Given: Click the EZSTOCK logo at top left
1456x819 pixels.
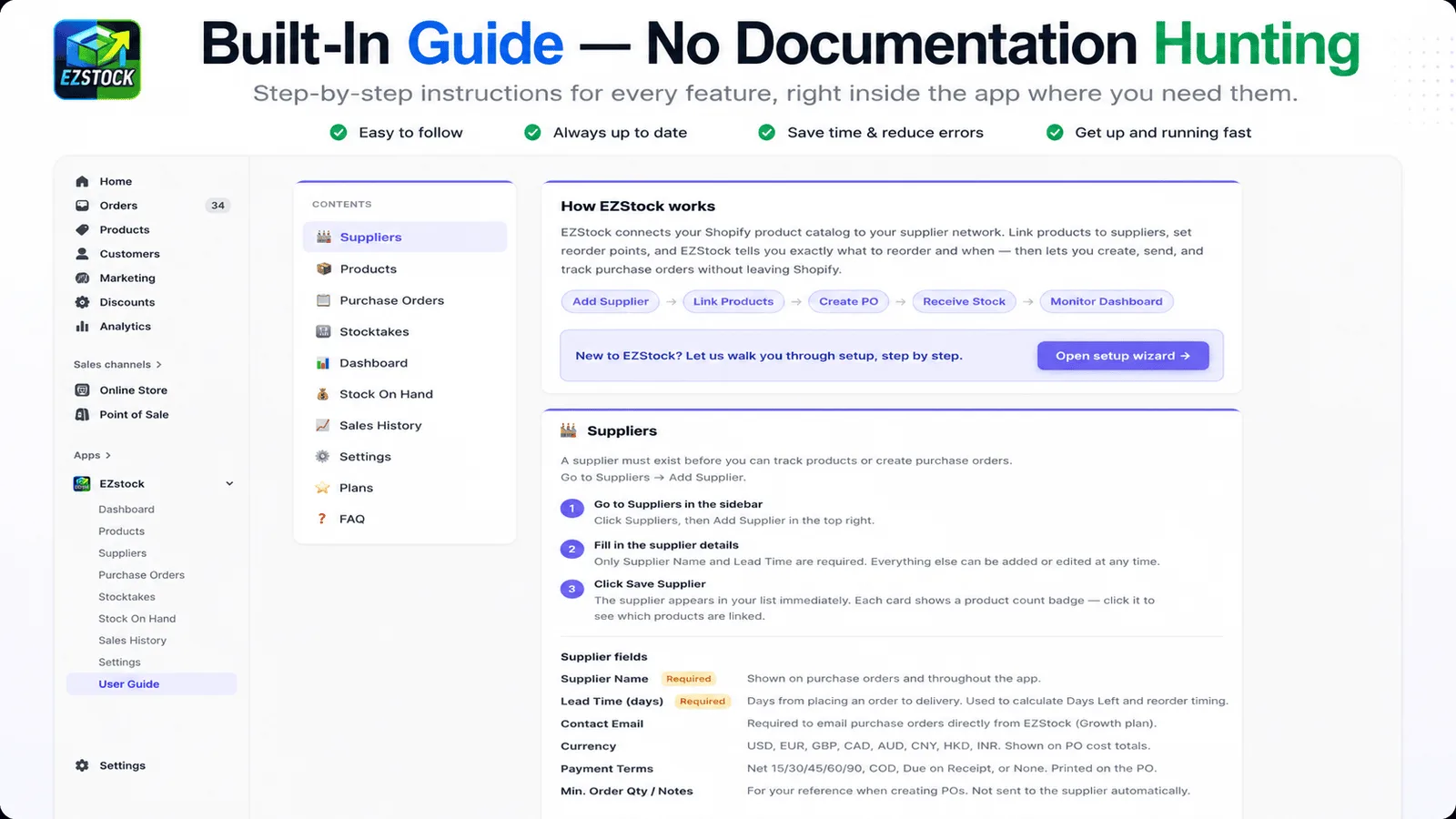Looking at the screenshot, I should [97, 59].
